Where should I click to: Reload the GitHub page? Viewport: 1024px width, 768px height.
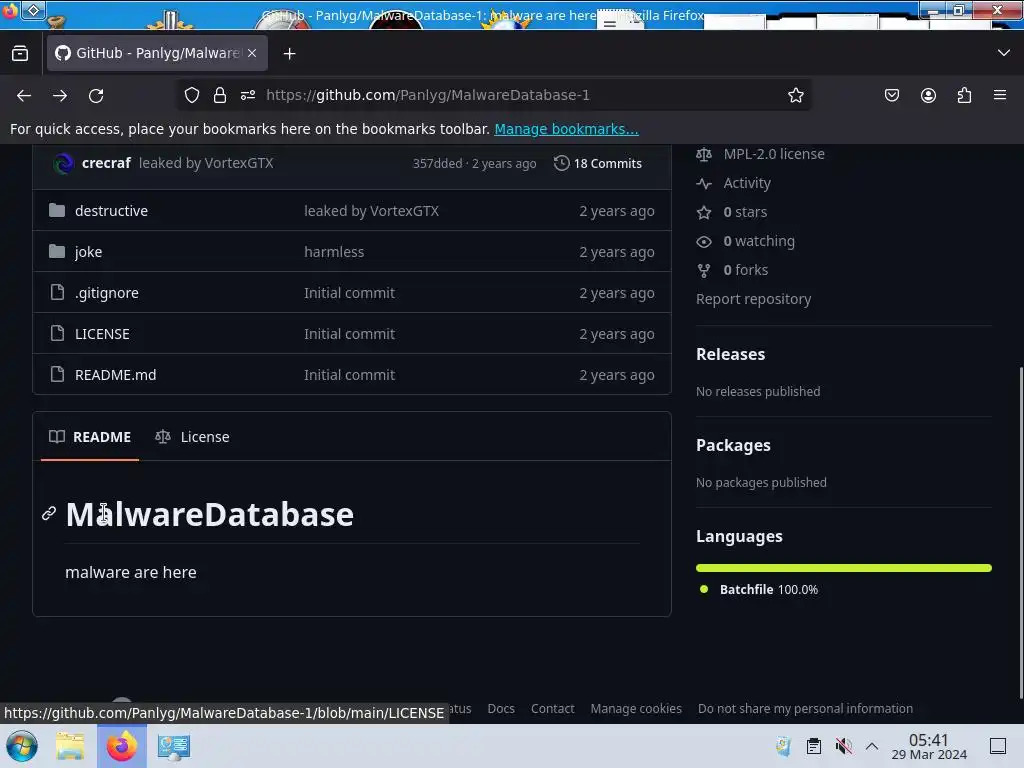[x=96, y=95]
